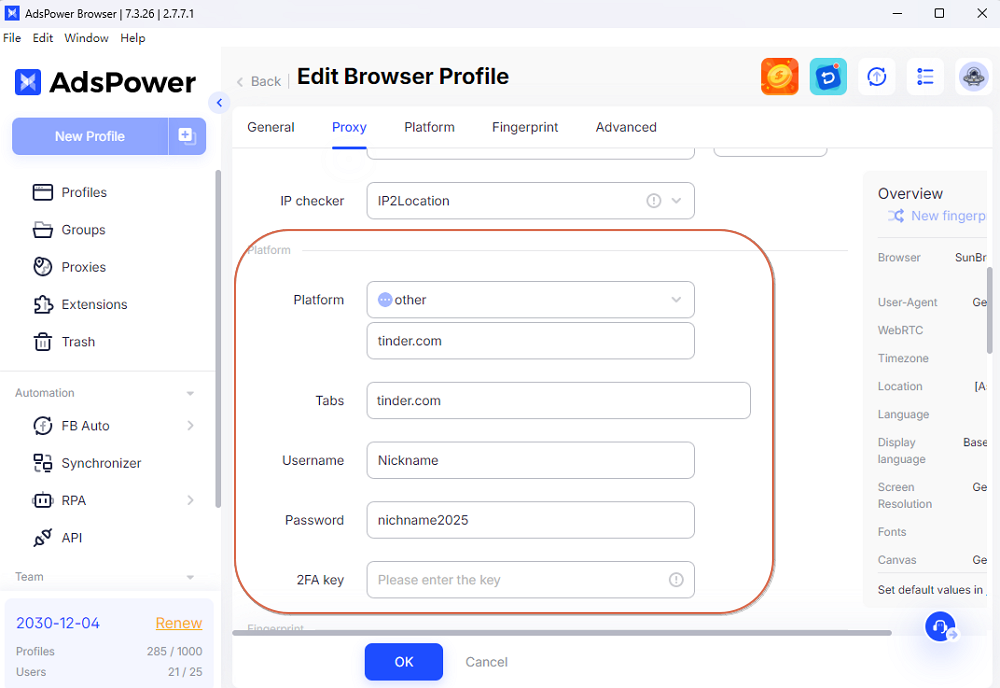This screenshot has height=688, width=1000.
Task: Switch to the Fingerprint tab
Action: pos(525,127)
